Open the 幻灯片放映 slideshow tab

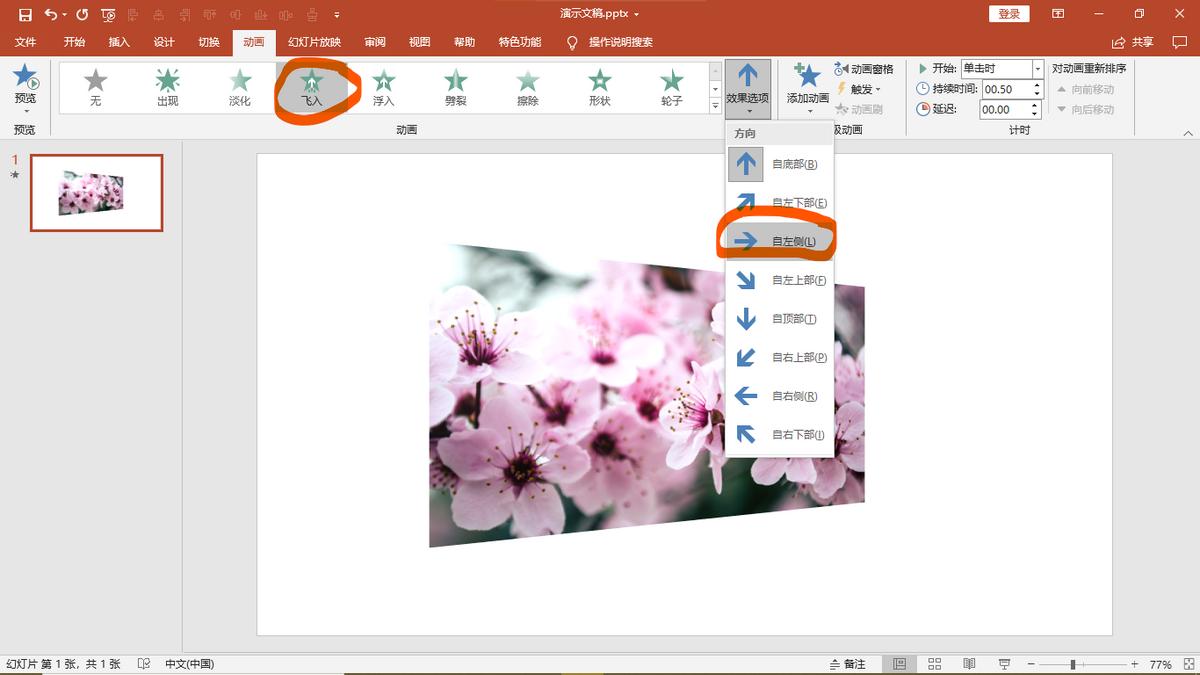(314, 42)
